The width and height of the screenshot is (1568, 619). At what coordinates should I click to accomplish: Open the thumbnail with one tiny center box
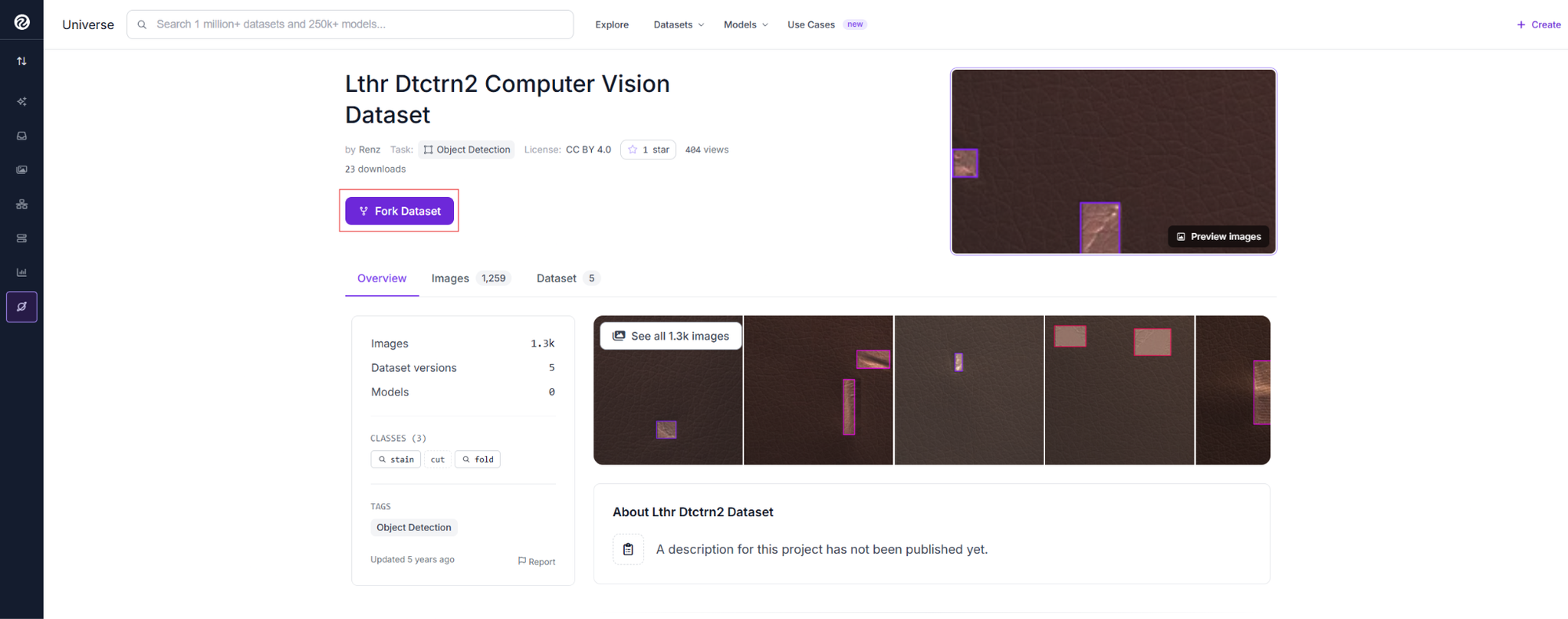(x=969, y=390)
